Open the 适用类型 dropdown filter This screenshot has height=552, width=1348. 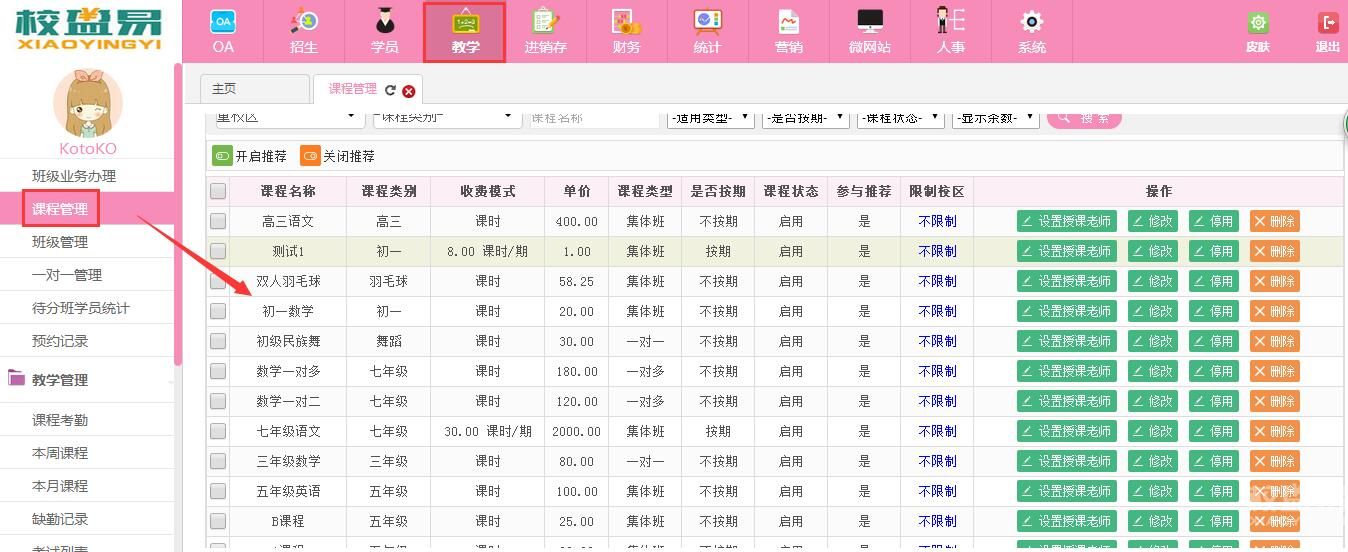pos(711,118)
